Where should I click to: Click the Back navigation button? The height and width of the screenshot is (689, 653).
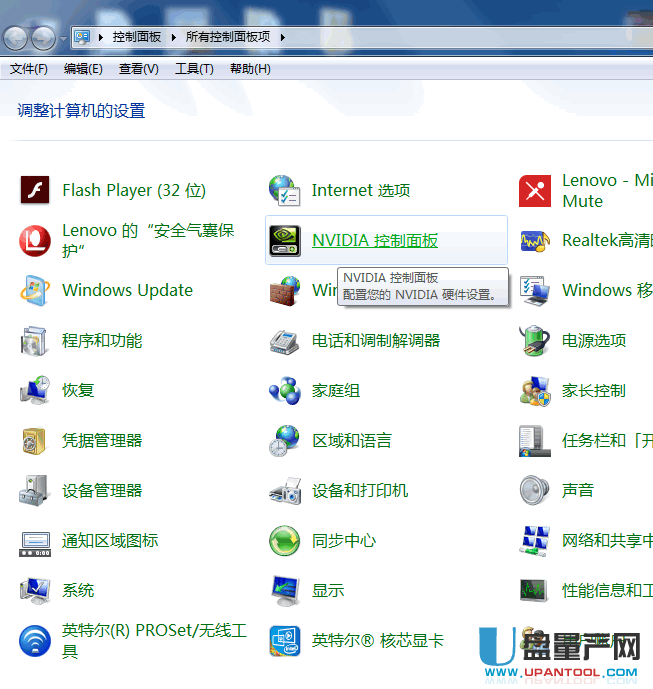click(x=16, y=38)
